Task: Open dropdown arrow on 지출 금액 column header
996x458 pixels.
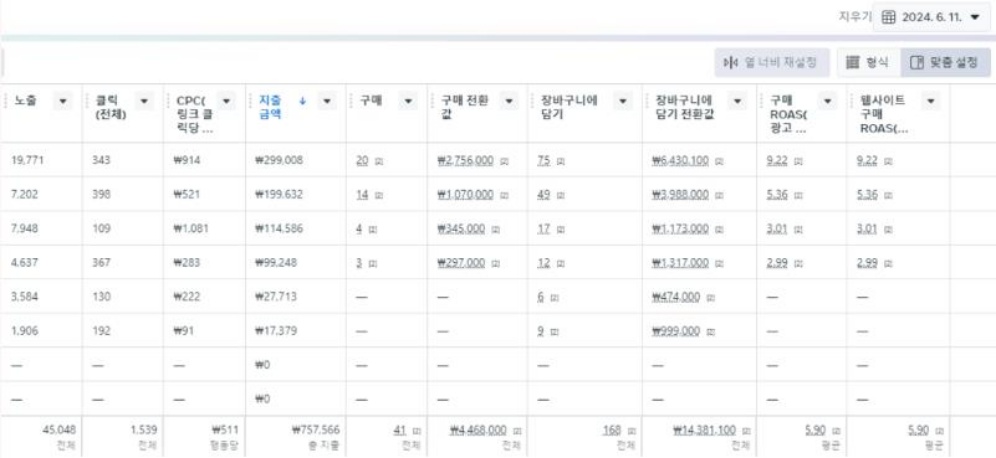Action: (326, 101)
